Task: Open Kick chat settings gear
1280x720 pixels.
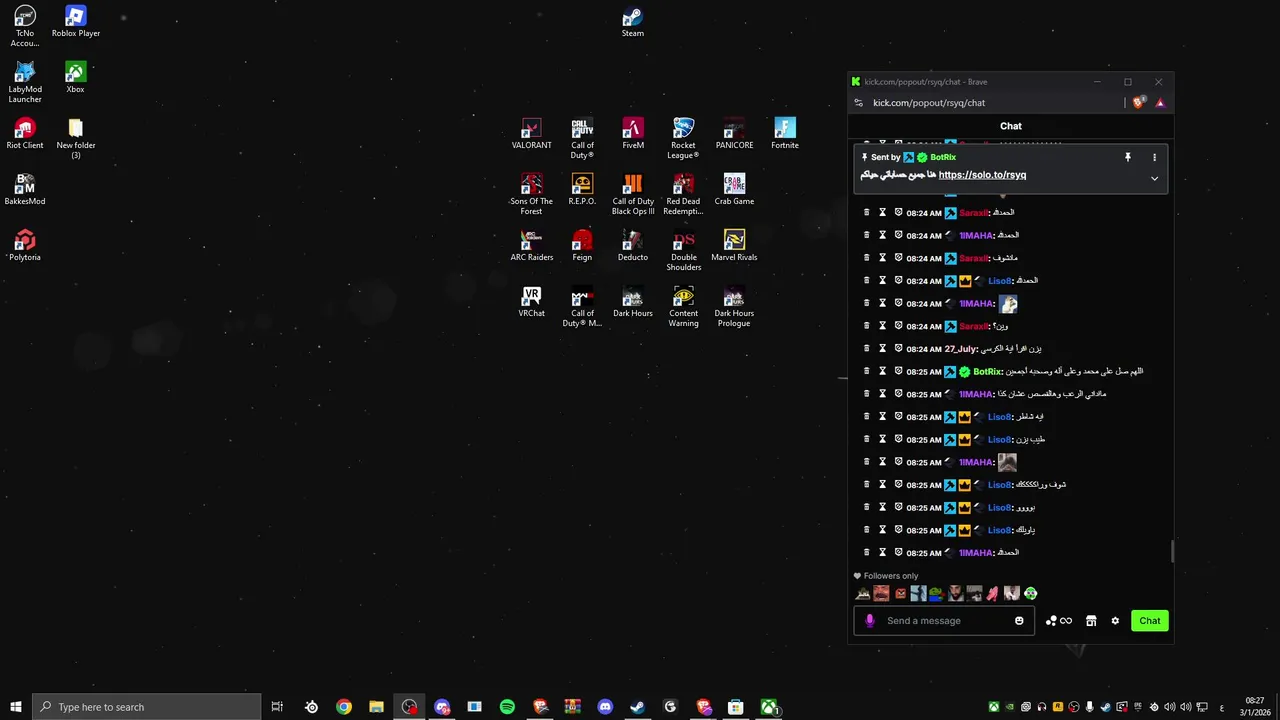Action: click(x=1115, y=621)
